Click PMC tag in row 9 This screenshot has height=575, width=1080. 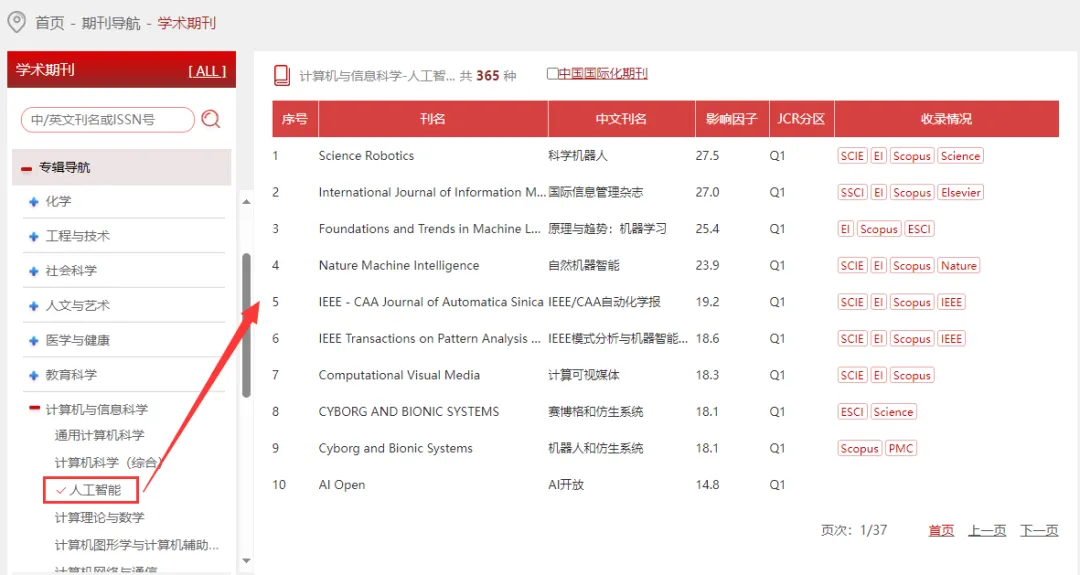click(901, 448)
